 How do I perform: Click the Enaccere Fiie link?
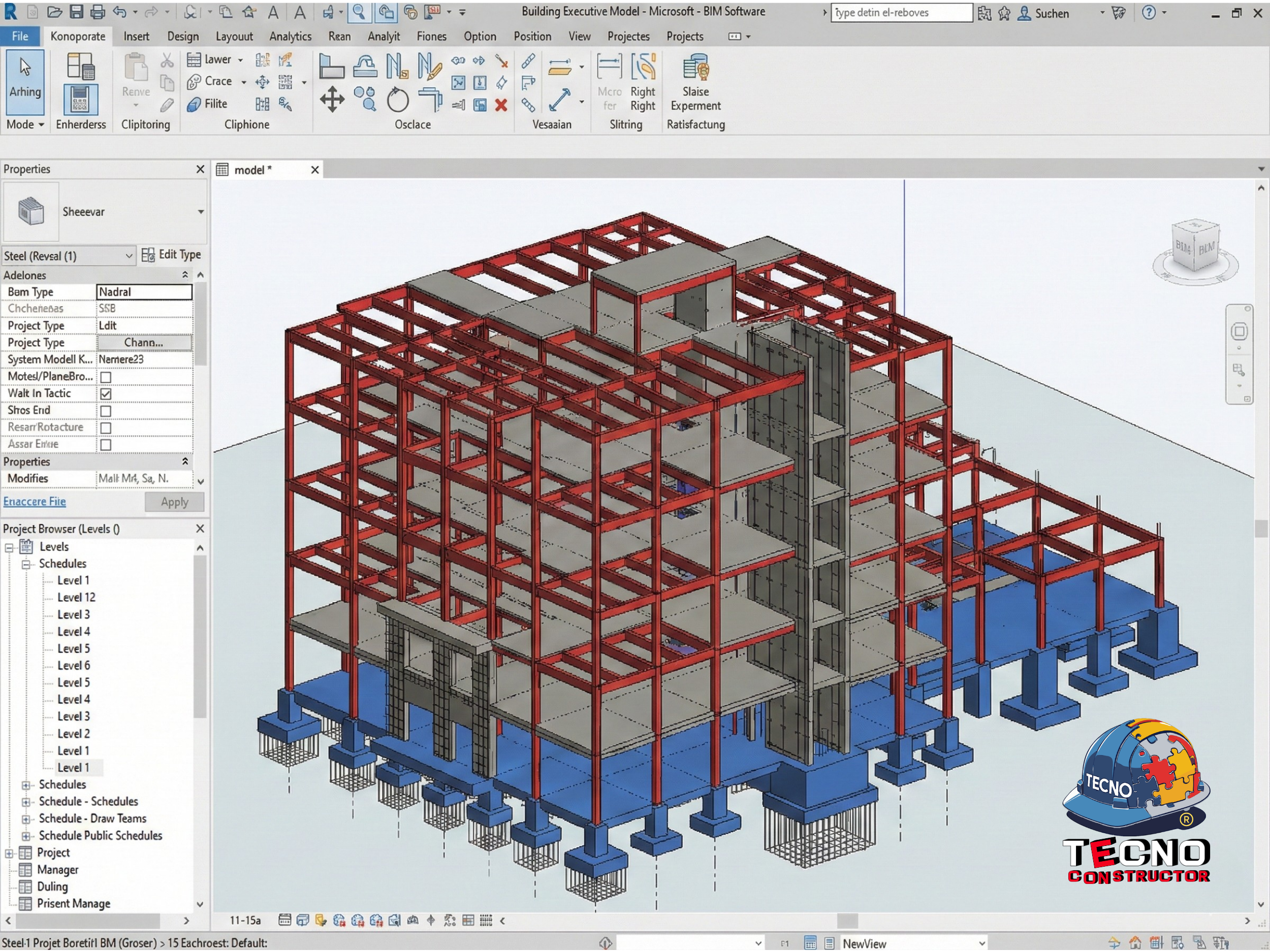point(35,502)
